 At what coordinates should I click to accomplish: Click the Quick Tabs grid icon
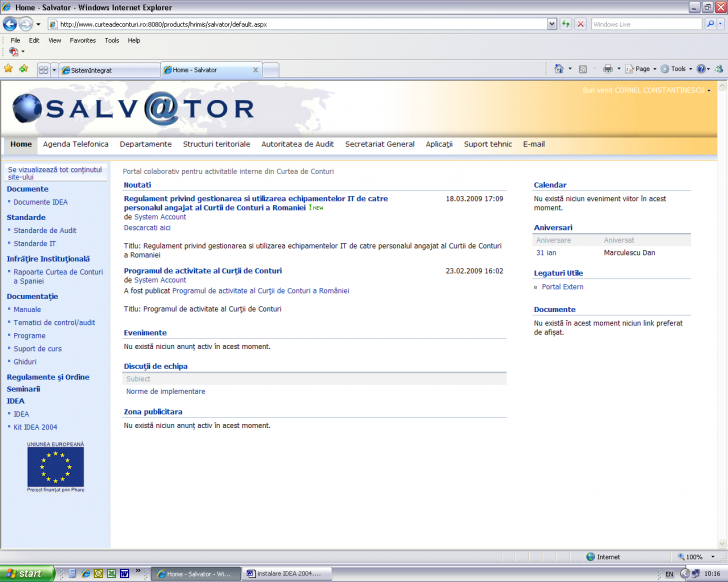click(x=43, y=70)
